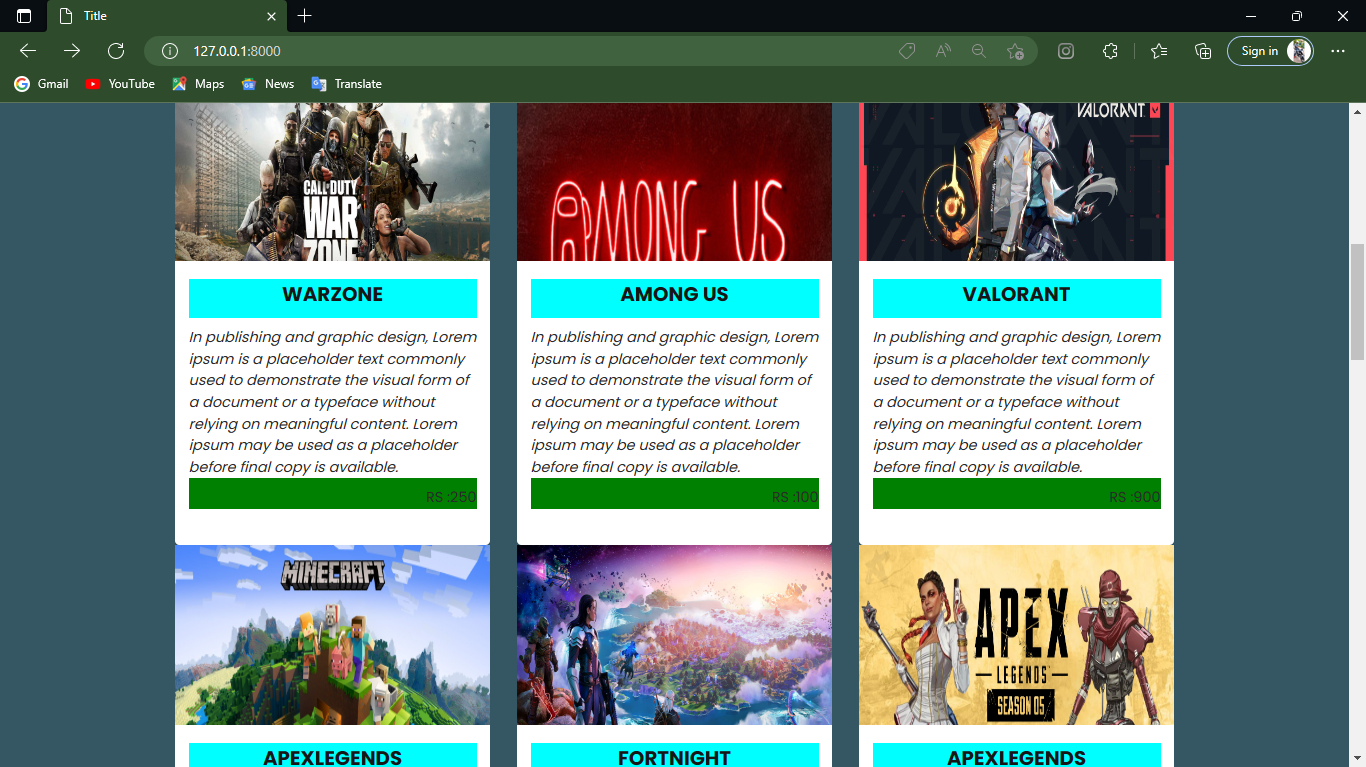Click the RS :100 price bar
This screenshot has width=1366, height=767.
[x=675, y=493]
